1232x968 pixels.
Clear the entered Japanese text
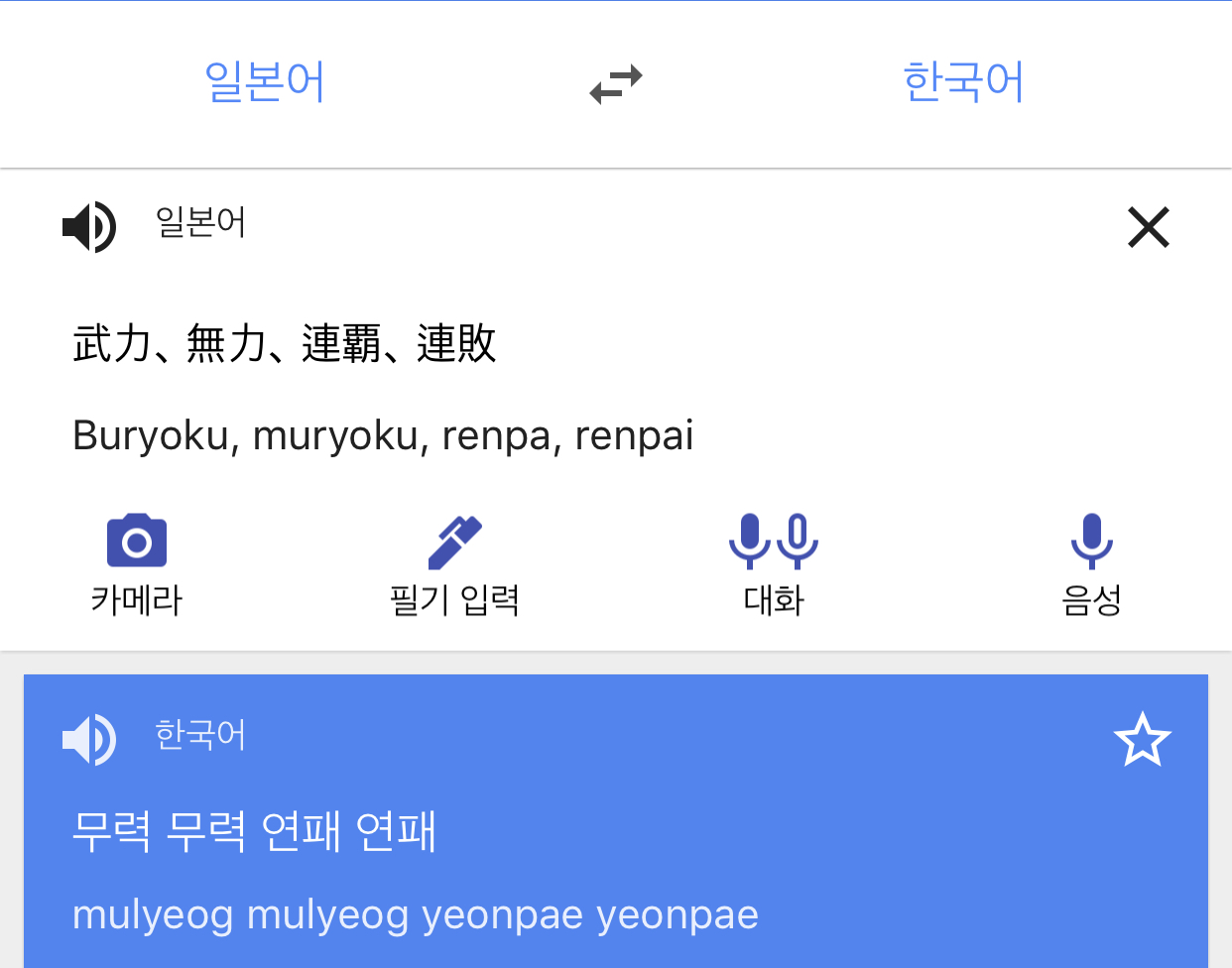coord(1149,227)
